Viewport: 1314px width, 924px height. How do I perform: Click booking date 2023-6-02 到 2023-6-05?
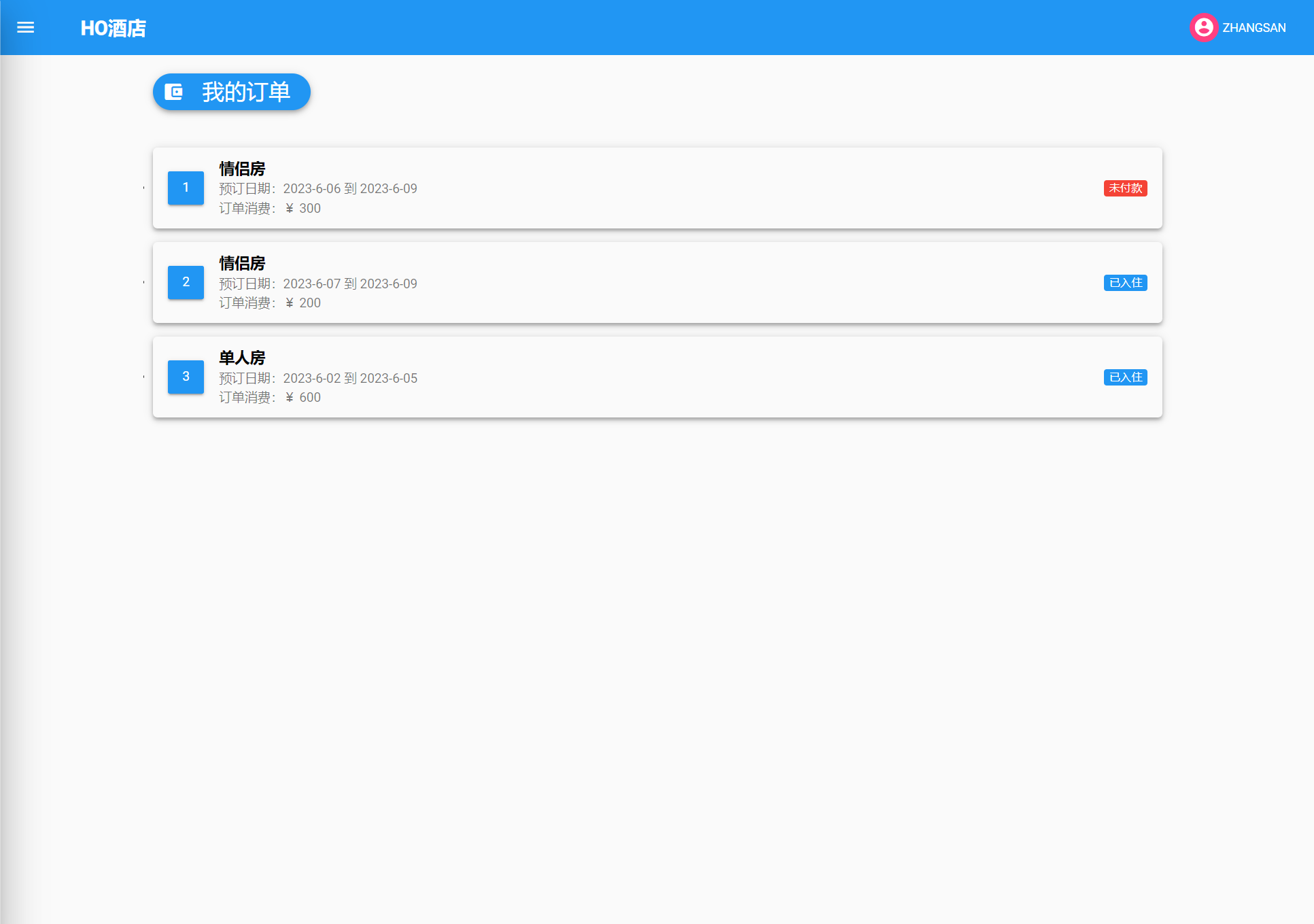tap(349, 378)
